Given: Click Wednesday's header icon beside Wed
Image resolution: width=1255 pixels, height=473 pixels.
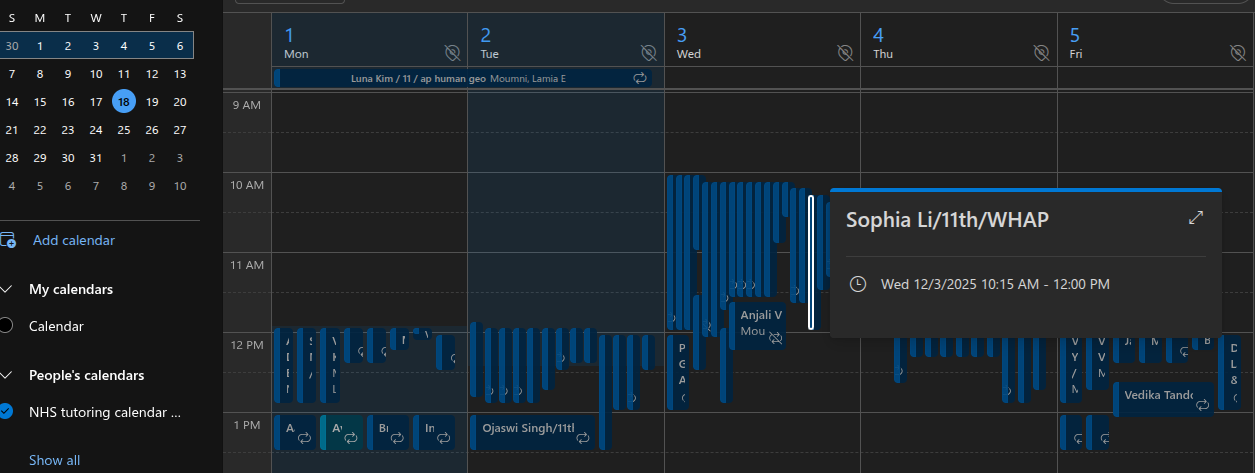Looking at the screenshot, I should [845, 52].
